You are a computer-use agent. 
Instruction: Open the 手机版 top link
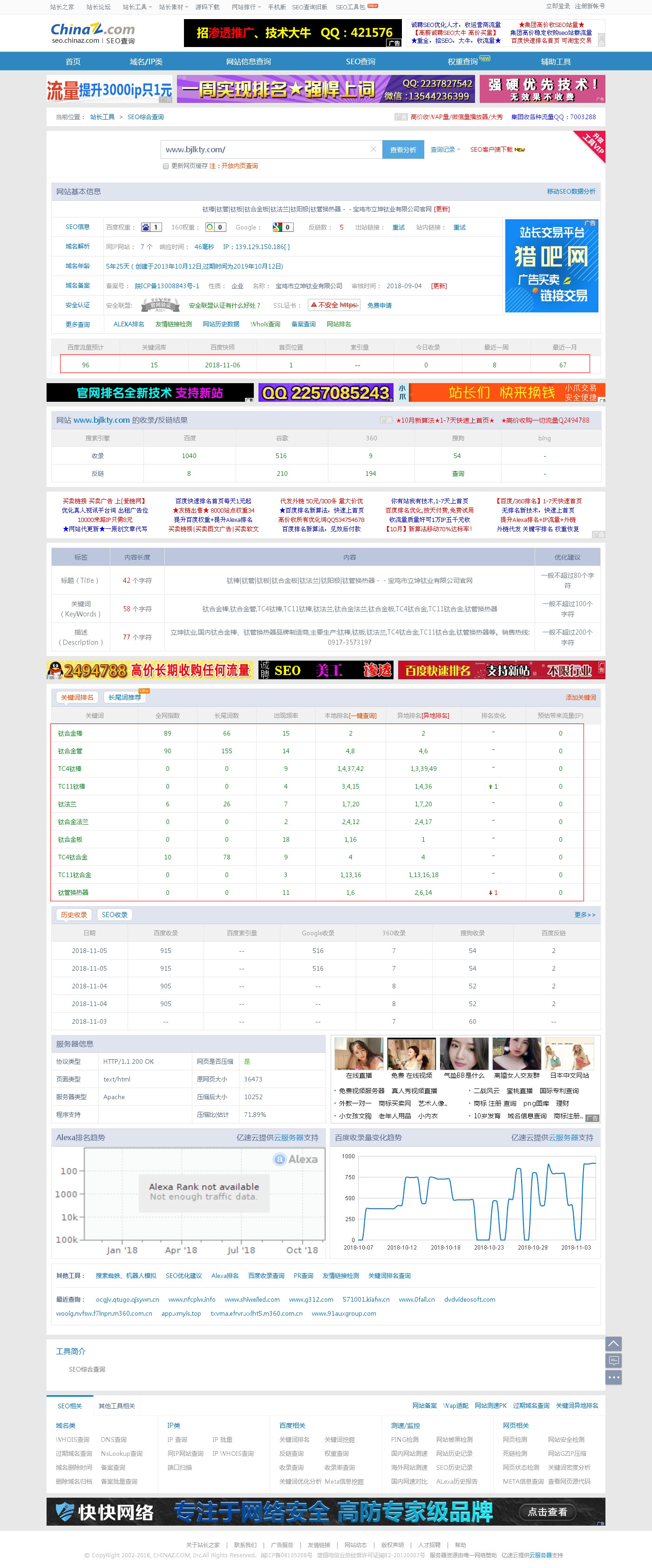[276, 7]
